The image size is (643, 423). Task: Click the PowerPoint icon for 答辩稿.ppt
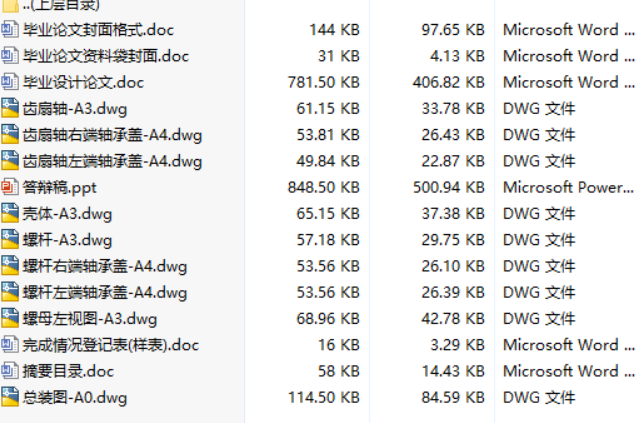(10, 187)
